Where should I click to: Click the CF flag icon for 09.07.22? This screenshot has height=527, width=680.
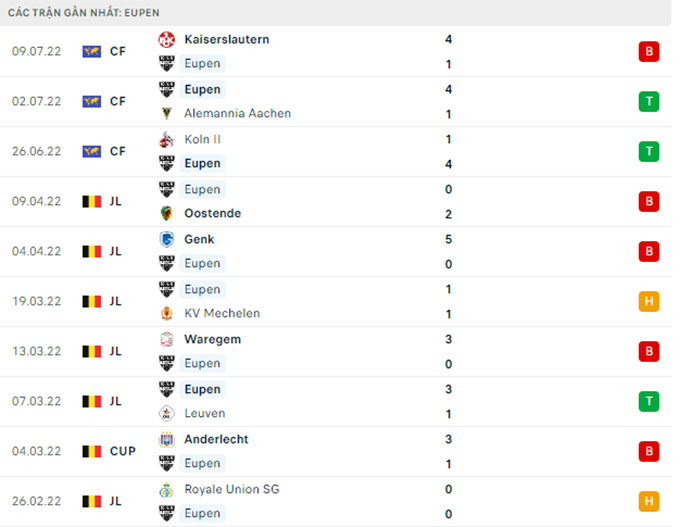[91, 51]
